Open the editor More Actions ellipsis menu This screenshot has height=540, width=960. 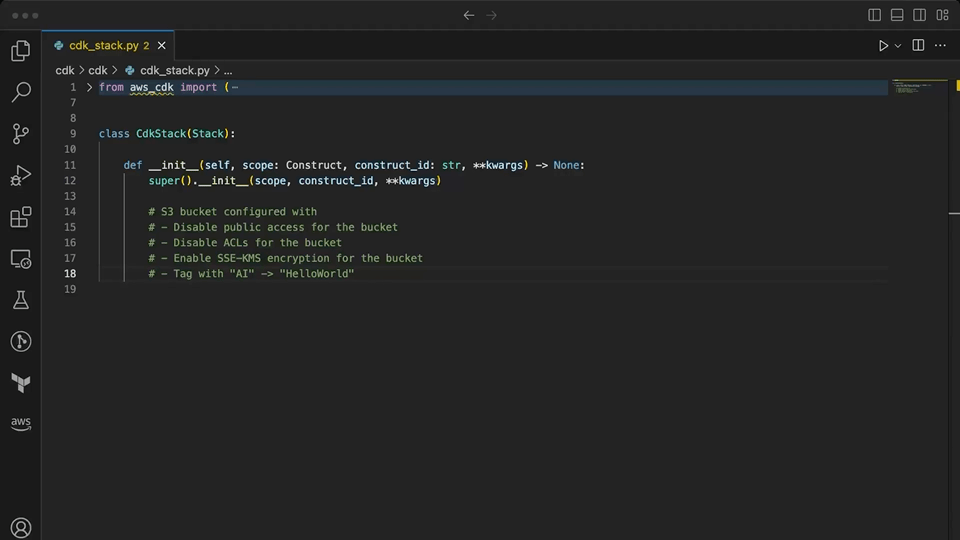941,46
